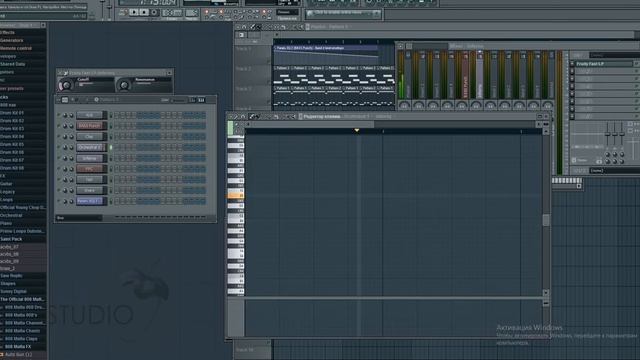
Task: Open piano roll main menu arrow icon
Action: pos(231,117)
